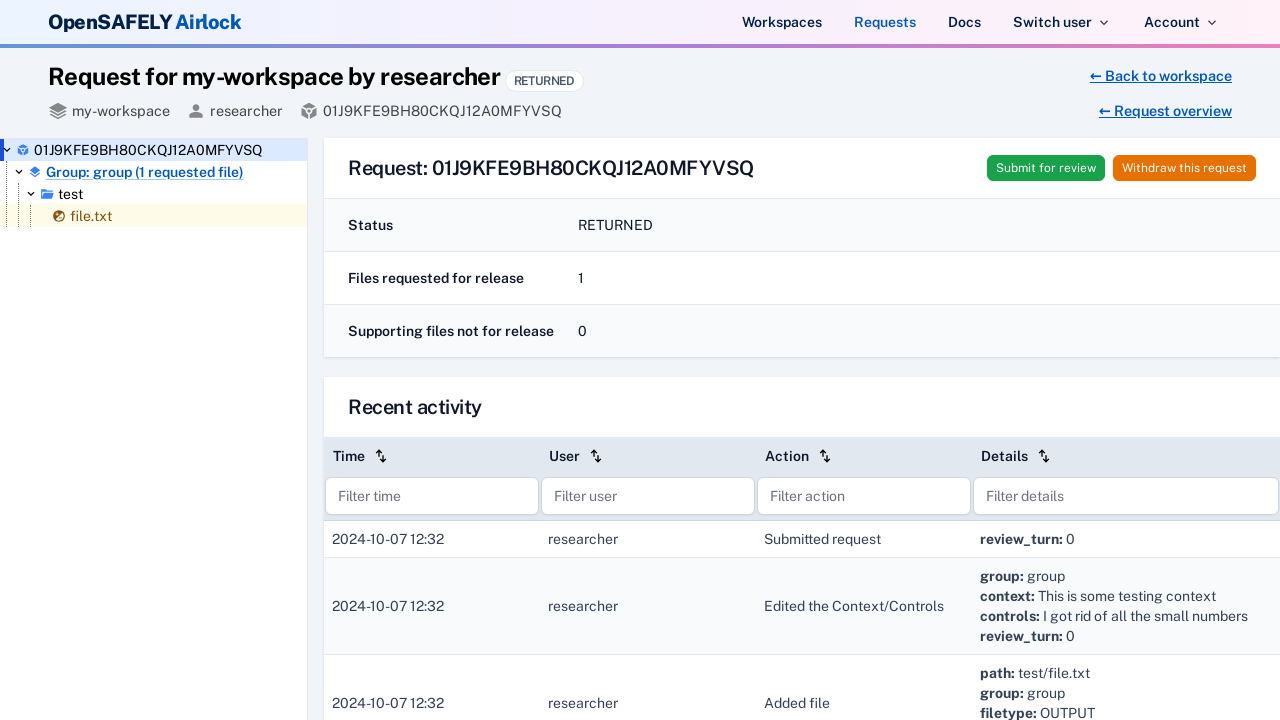Viewport: 1280px width, 720px height.
Task: Click the request icon next to 01J9KFE9BH80CKQJ12A0MFYVSQ
Action: pyautogui.click(x=21, y=149)
